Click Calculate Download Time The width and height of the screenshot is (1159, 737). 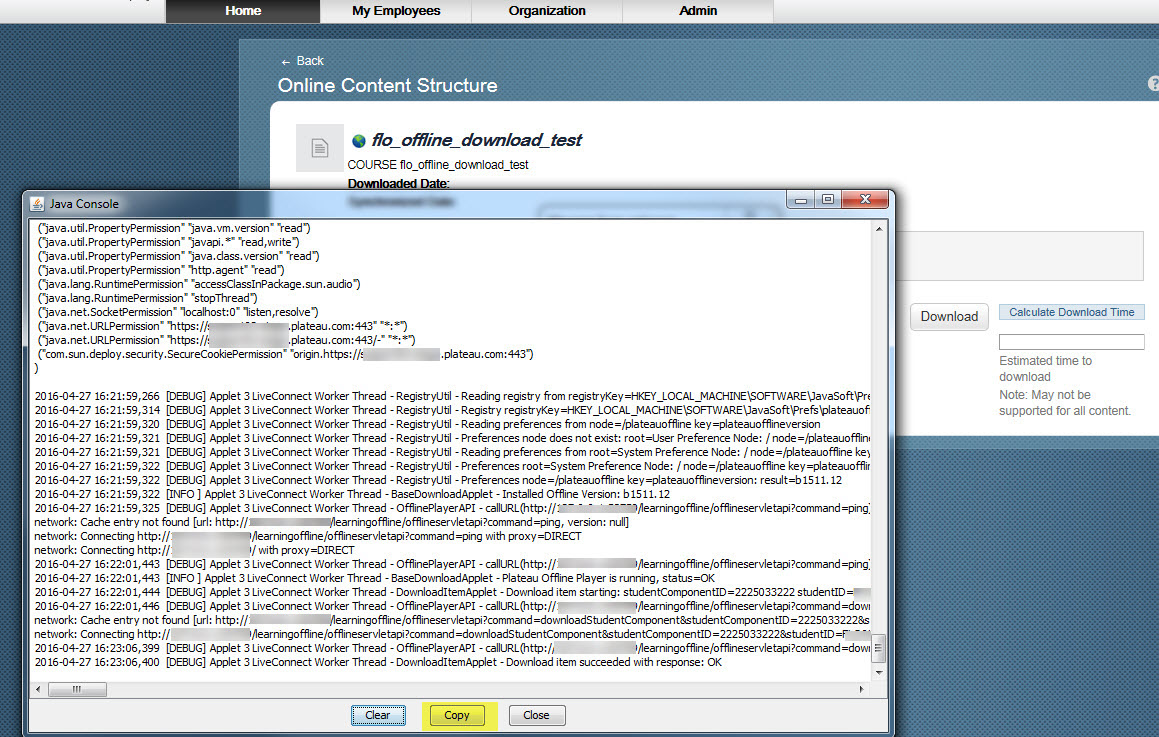pyautogui.click(x=1072, y=313)
